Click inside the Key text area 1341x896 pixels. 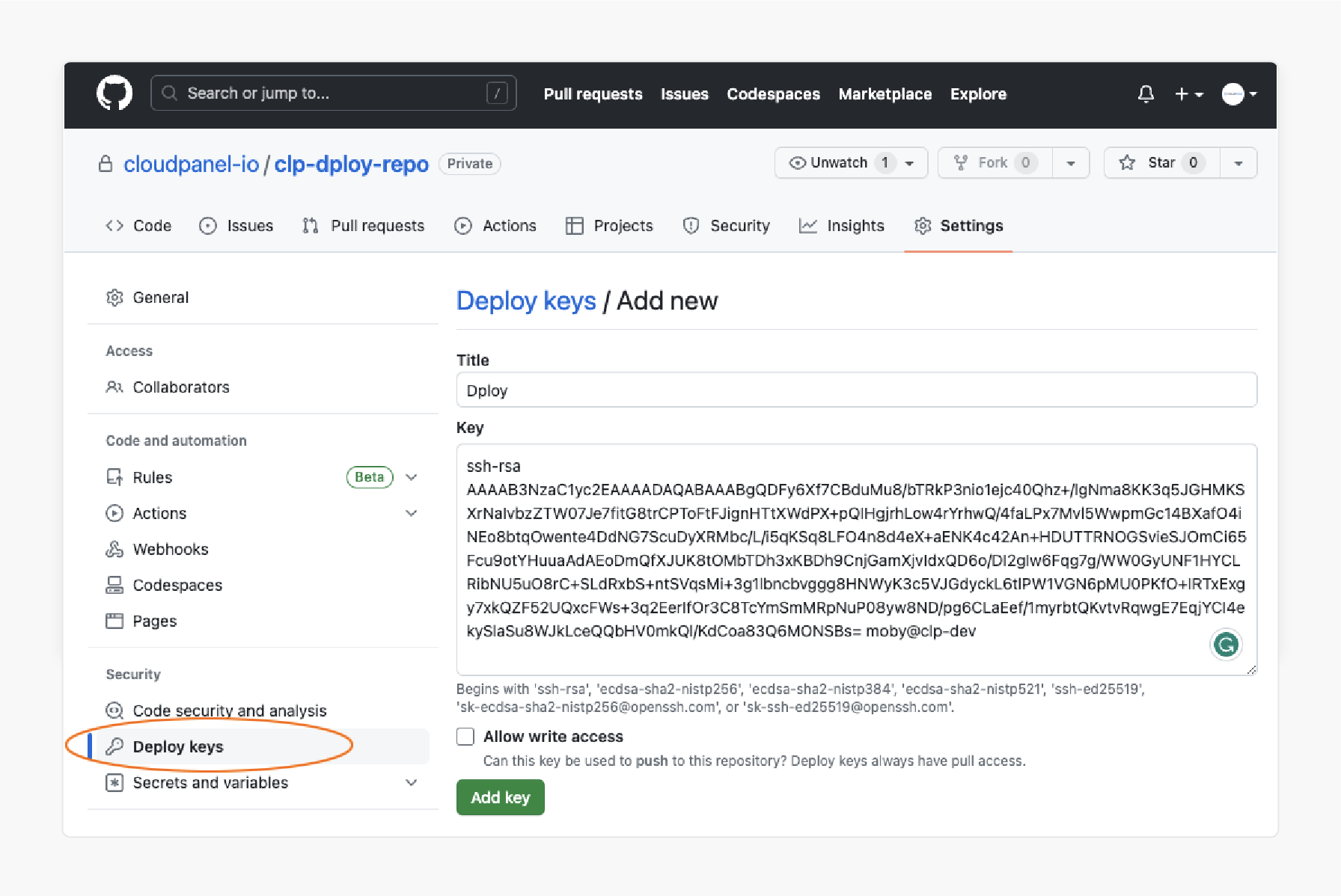[856, 559]
